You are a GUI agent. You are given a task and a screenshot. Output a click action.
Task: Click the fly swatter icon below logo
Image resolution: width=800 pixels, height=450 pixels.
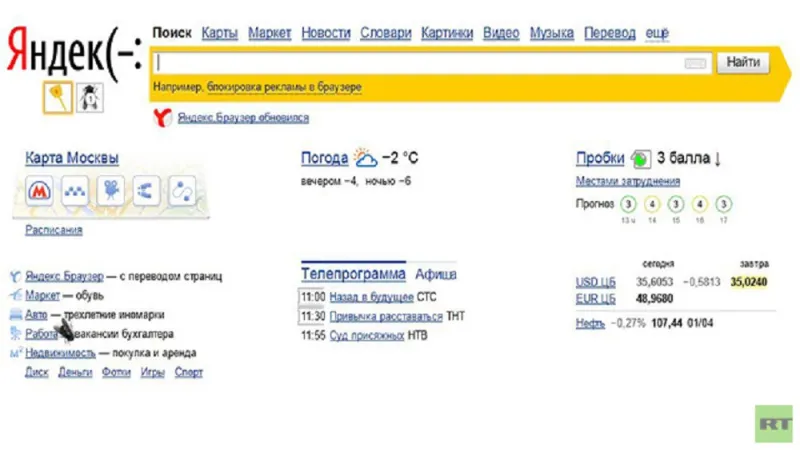click(57, 97)
